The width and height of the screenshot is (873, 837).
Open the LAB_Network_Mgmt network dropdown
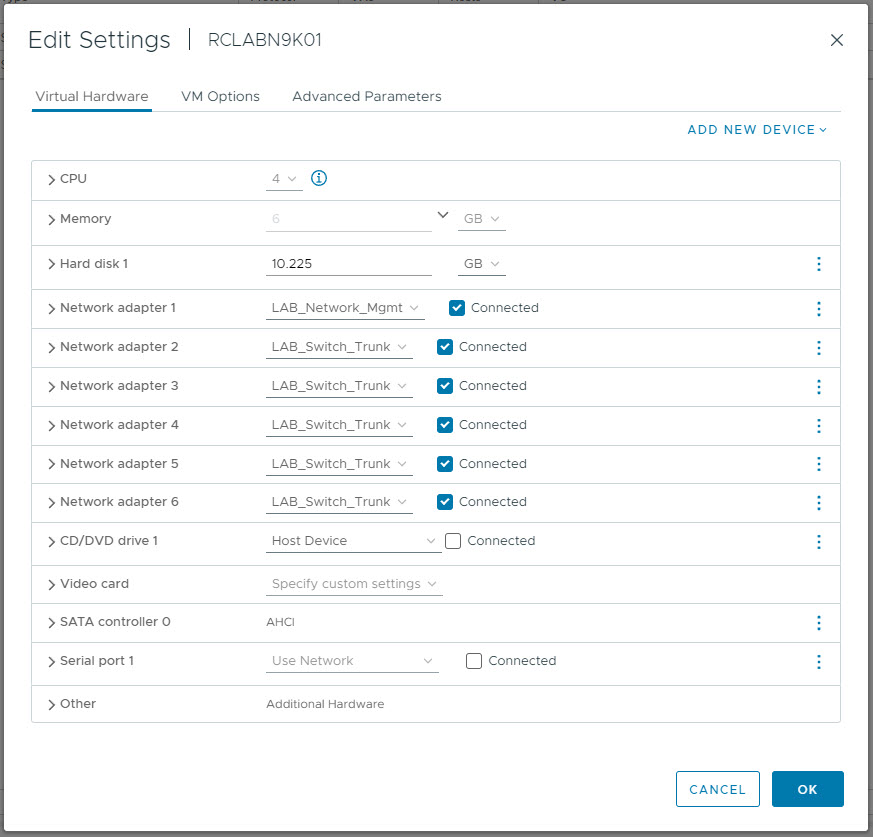pyautogui.click(x=345, y=308)
